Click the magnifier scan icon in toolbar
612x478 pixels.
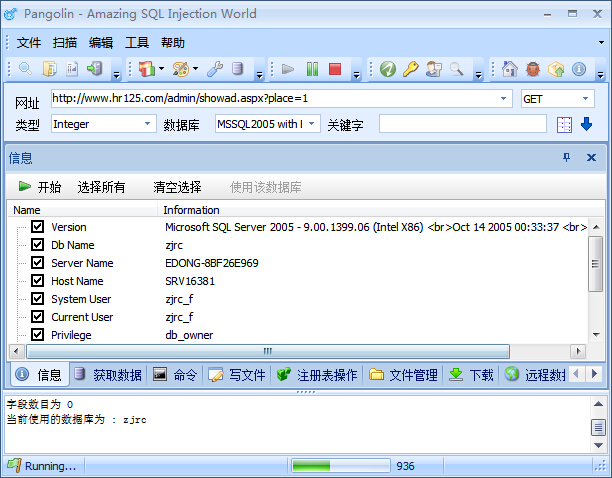(x=25, y=69)
